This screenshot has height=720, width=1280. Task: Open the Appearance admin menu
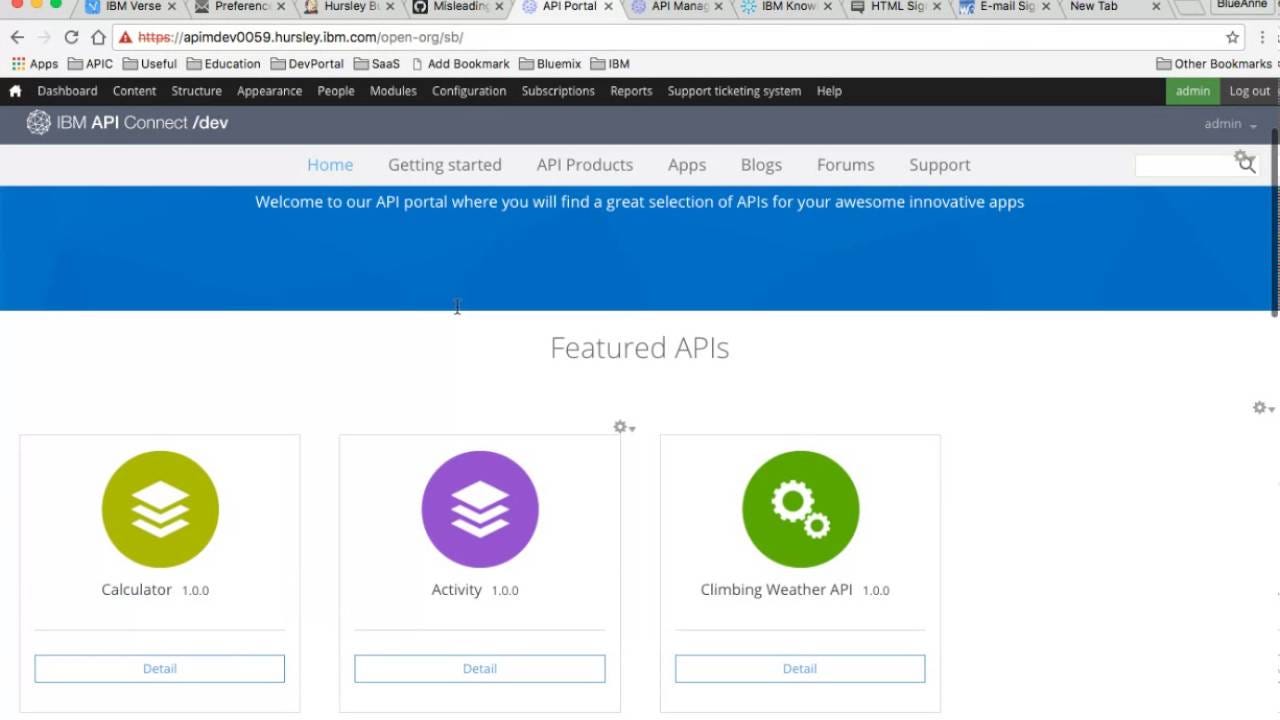coord(269,91)
